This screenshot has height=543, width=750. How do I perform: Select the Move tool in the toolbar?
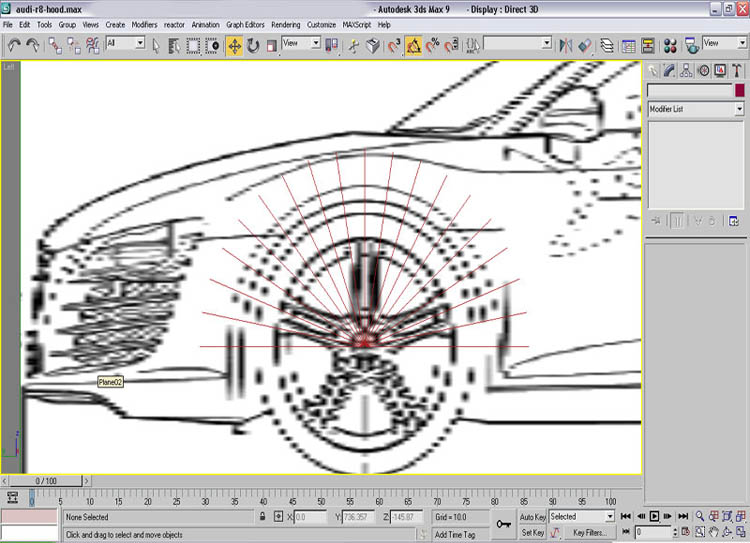[234, 45]
